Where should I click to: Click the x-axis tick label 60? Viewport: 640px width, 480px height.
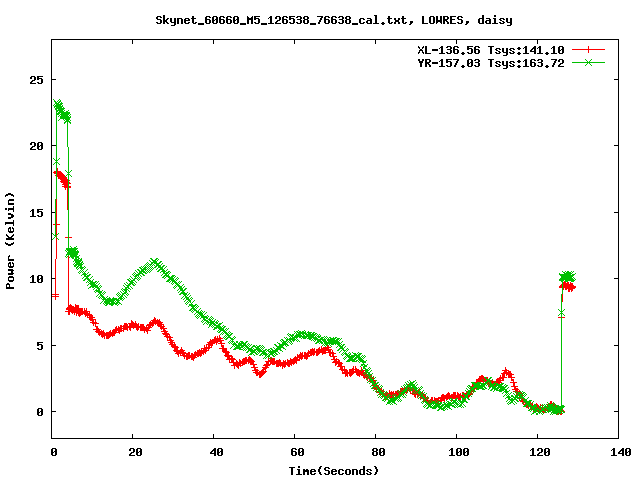[297, 452]
